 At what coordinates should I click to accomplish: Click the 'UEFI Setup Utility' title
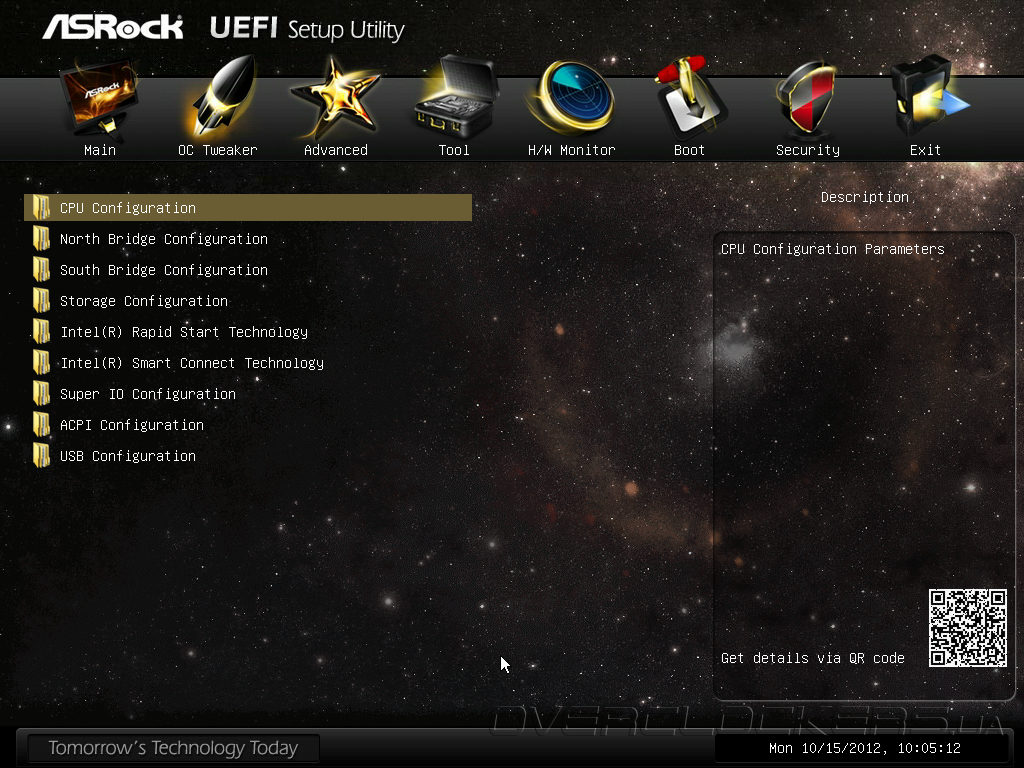[x=307, y=29]
